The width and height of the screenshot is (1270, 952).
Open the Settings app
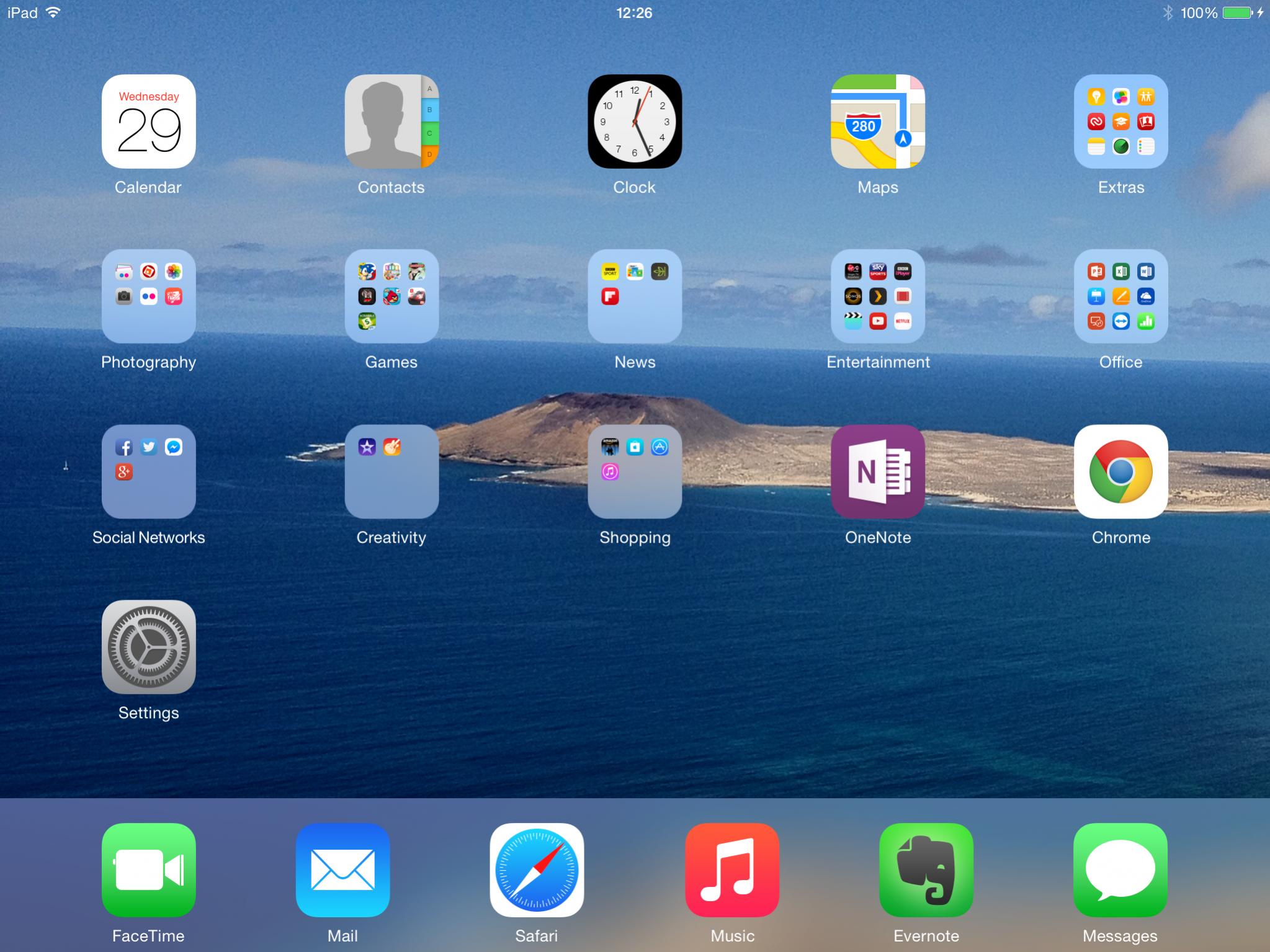(x=148, y=647)
